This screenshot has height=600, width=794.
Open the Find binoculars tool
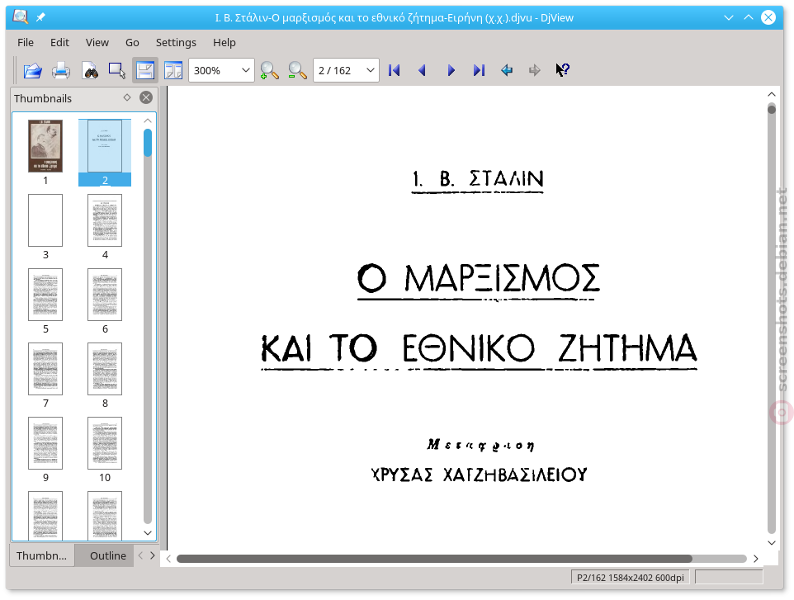click(x=90, y=70)
